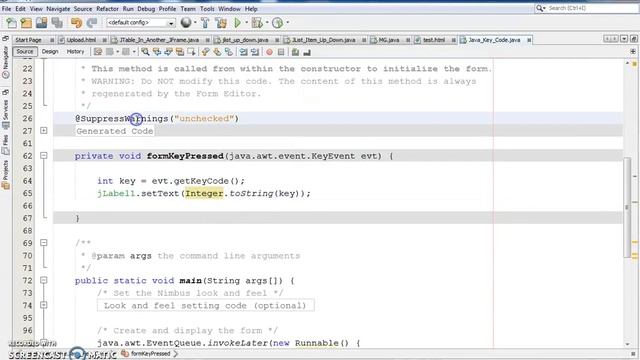Click Shift Line Right icon
Screen dimensions: 640x360
coord(255,52)
